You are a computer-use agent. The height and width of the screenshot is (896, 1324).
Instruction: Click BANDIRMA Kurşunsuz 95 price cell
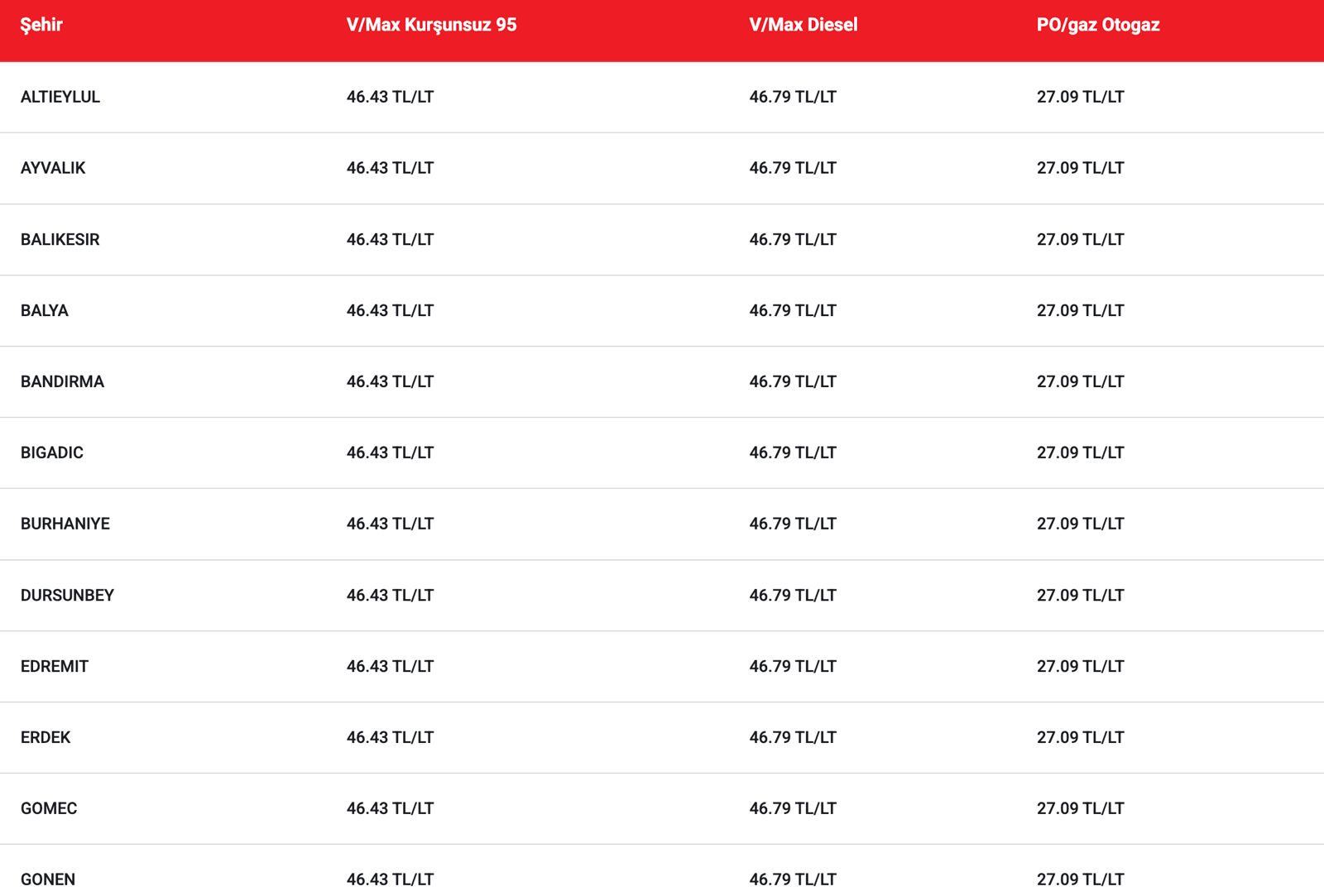pos(390,381)
